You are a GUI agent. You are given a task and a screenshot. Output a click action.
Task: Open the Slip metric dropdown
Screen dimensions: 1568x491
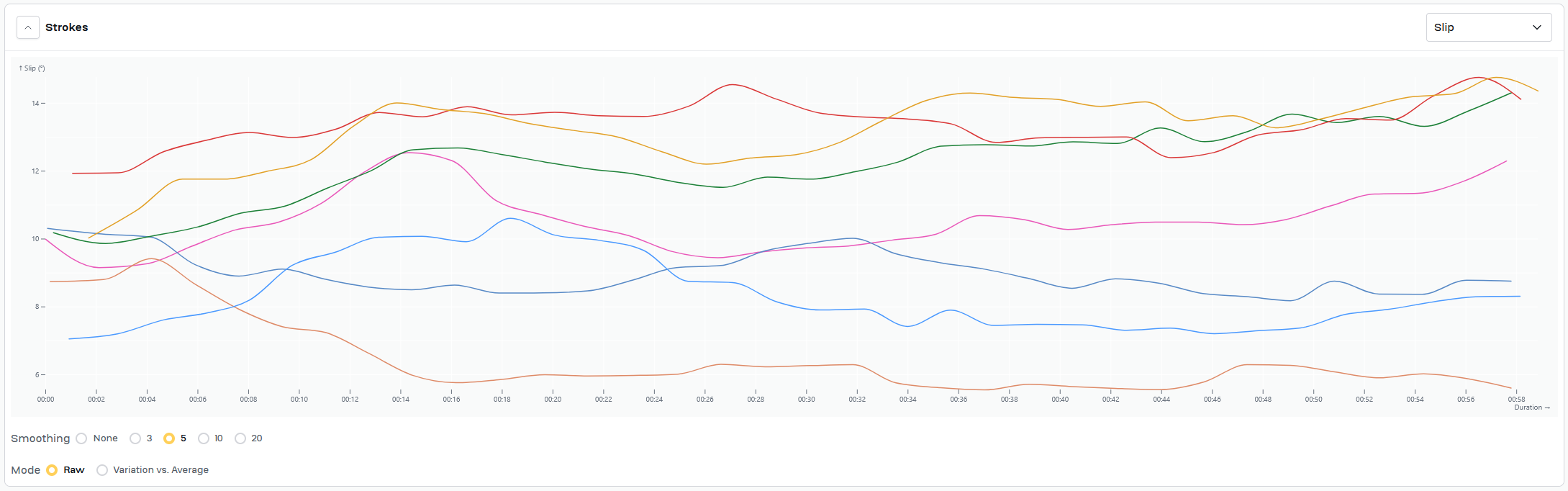pyautogui.click(x=1487, y=27)
